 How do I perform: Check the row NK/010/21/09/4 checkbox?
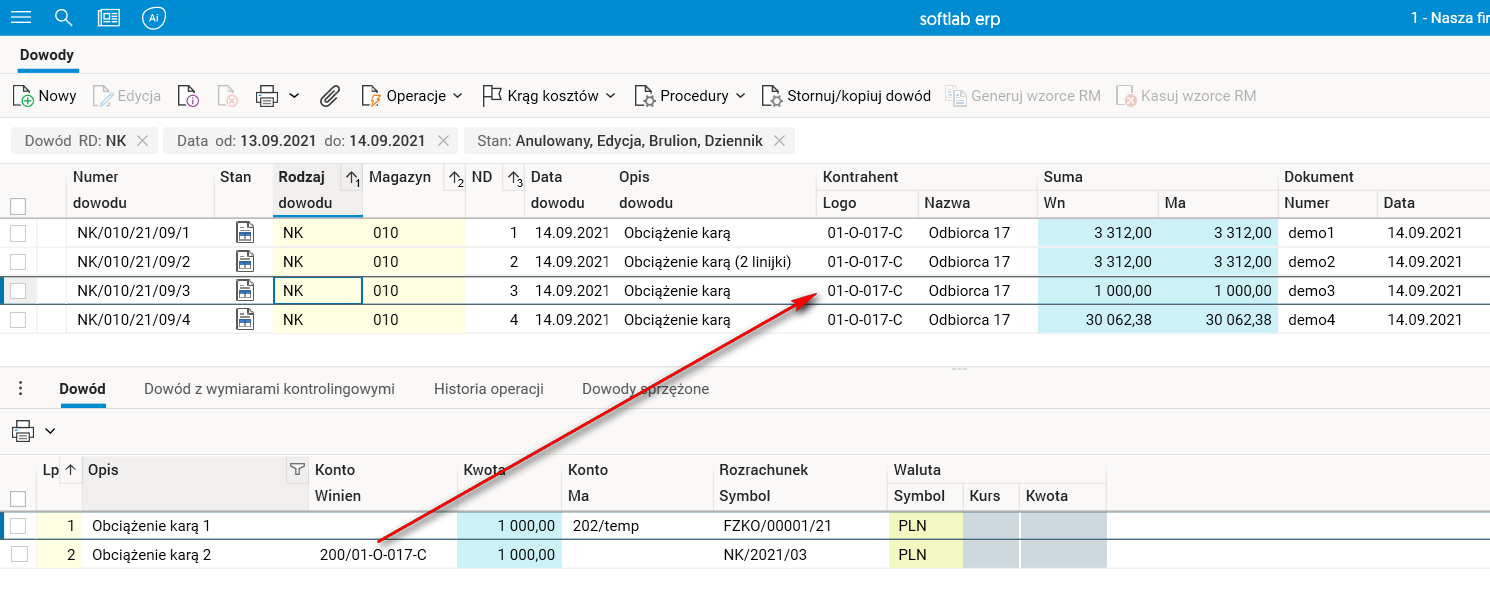18,320
